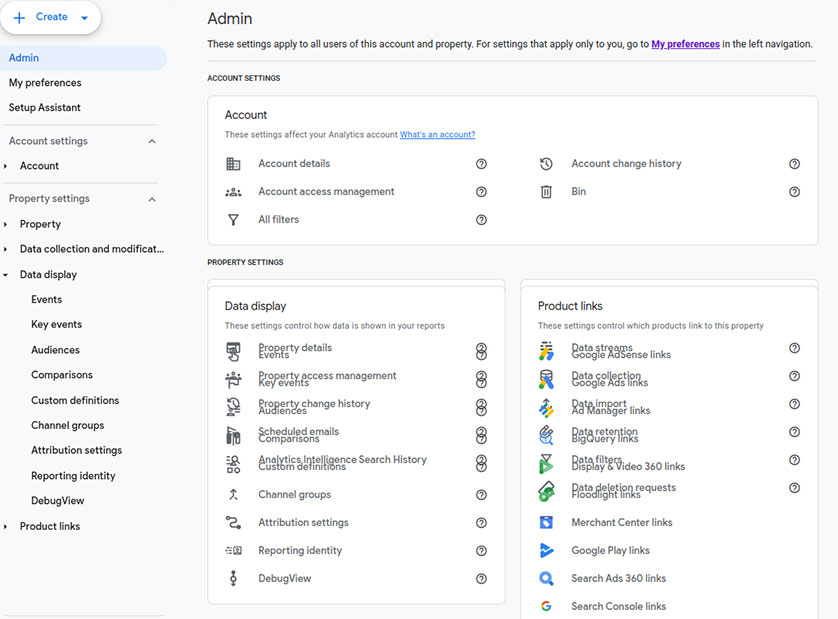Image resolution: width=838 pixels, height=619 pixels.
Task: Select Admin in the left navigation
Action: [x=24, y=58]
